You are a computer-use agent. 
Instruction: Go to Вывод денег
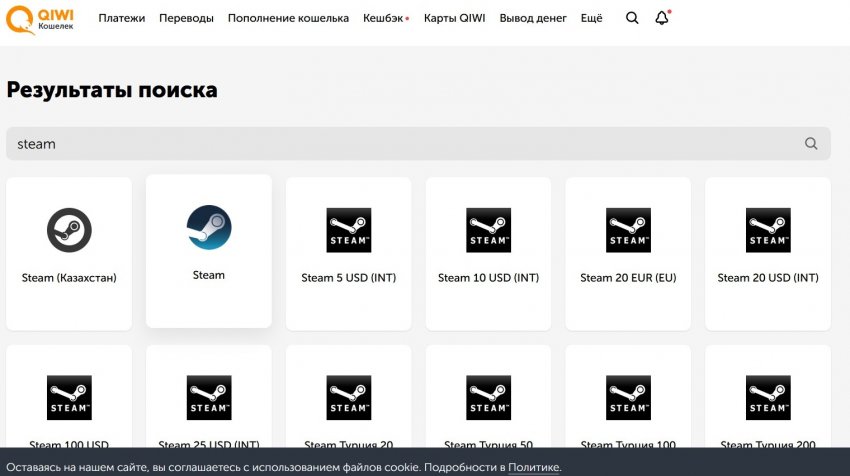click(x=532, y=18)
